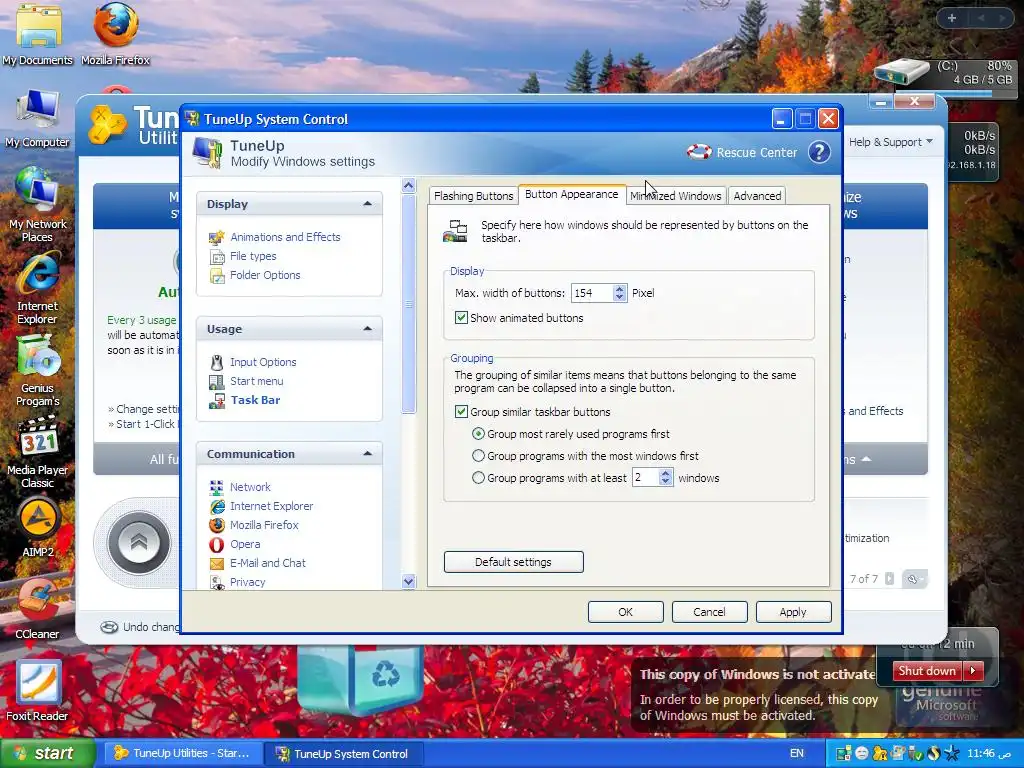Select Group programs with the most windows first
This screenshot has height=768, width=1024.
click(x=478, y=456)
